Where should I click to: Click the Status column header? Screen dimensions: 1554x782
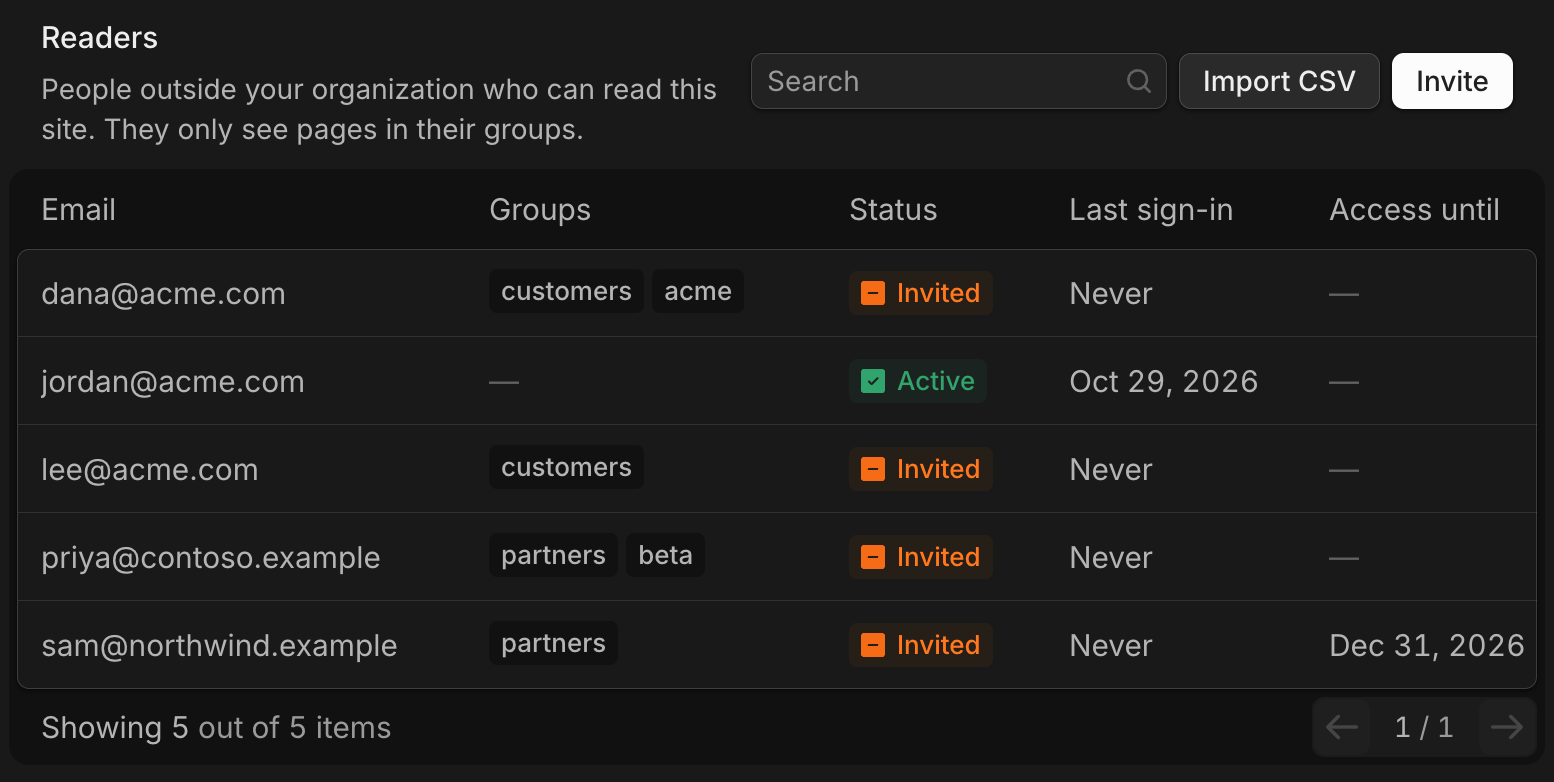[893, 210]
